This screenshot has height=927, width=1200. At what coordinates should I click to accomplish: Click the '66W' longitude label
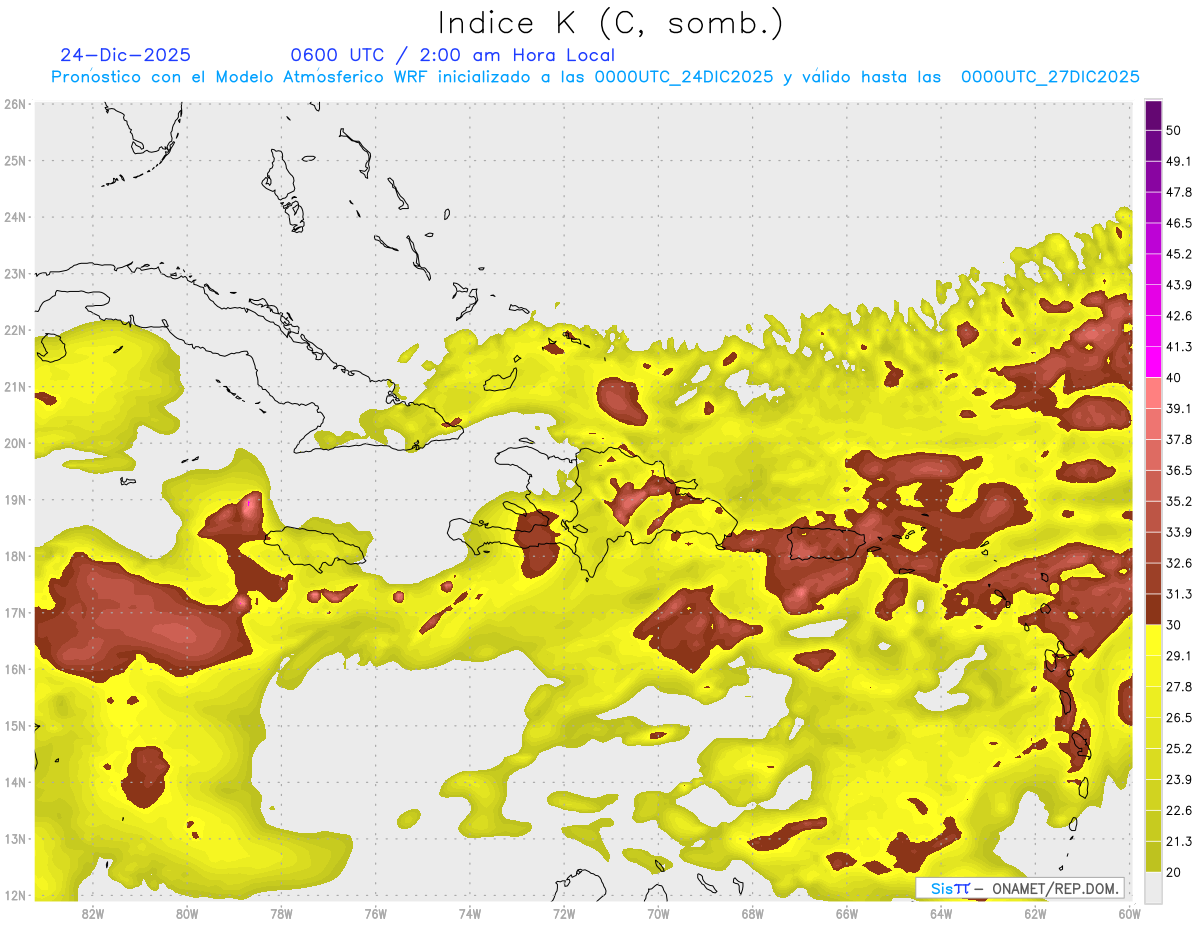pyautogui.click(x=847, y=913)
